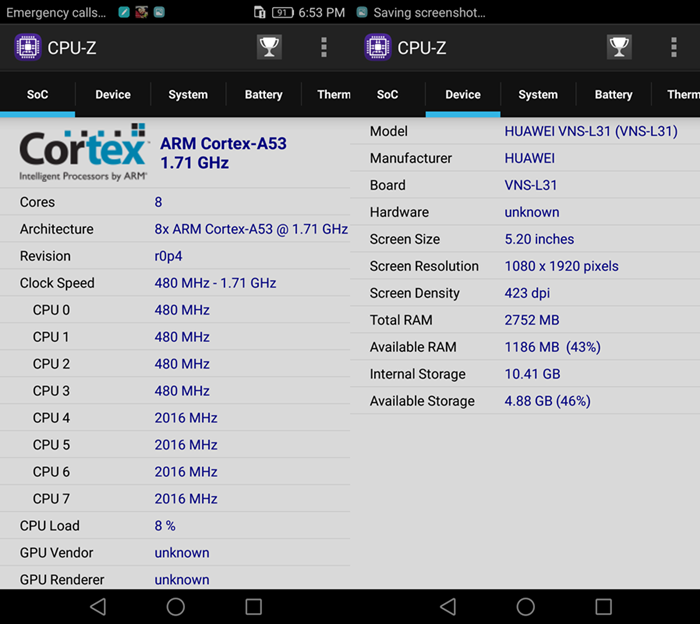The width and height of the screenshot is (700, 624).
Task: Tap the CPU 0 row
Action: click(175, 310)
